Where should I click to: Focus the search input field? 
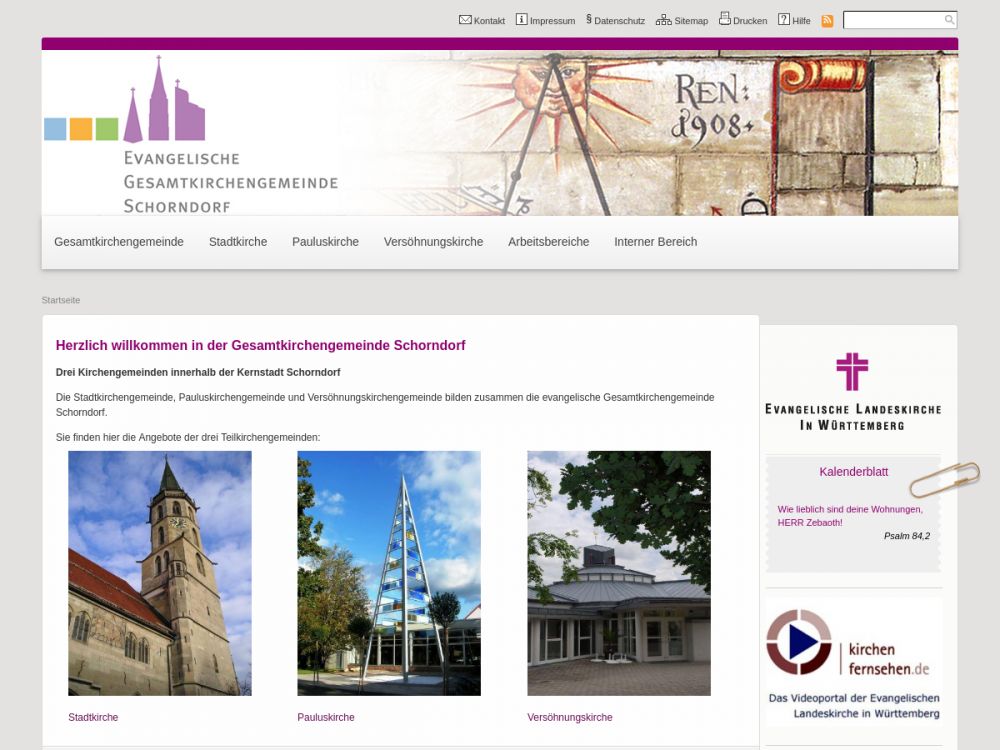(893, 20)
